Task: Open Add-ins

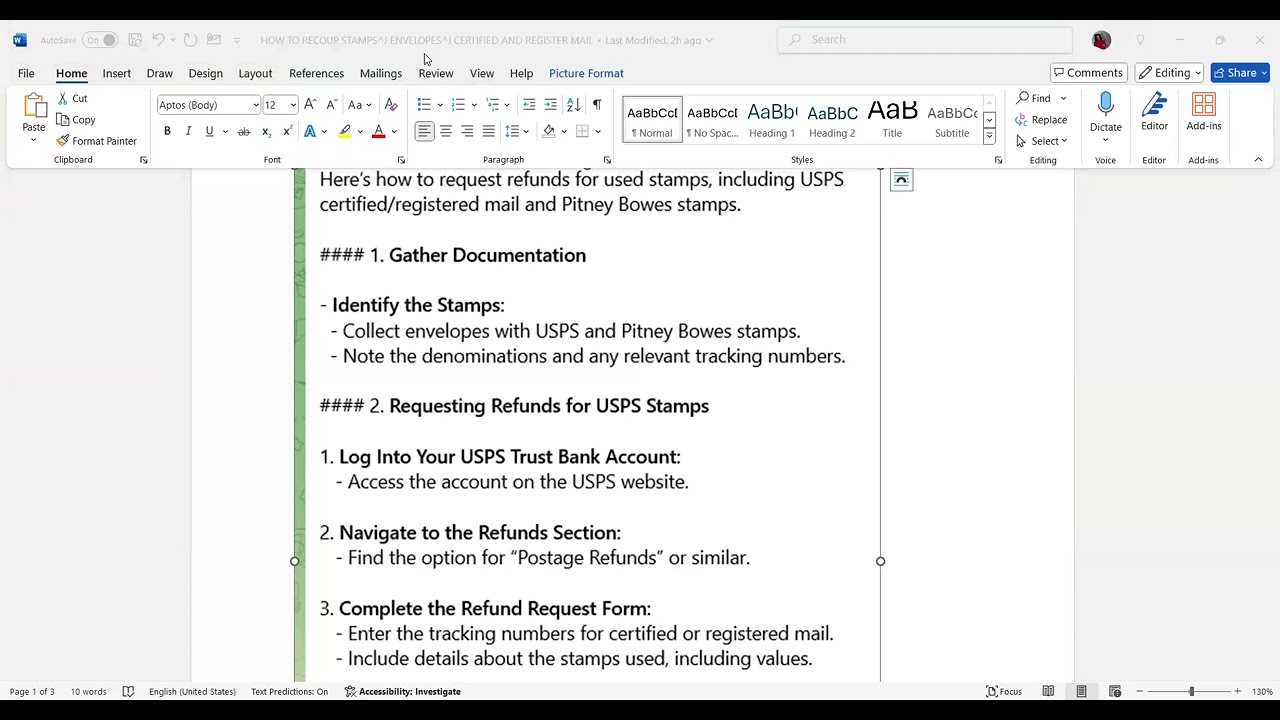Action: pos(1204,112)
